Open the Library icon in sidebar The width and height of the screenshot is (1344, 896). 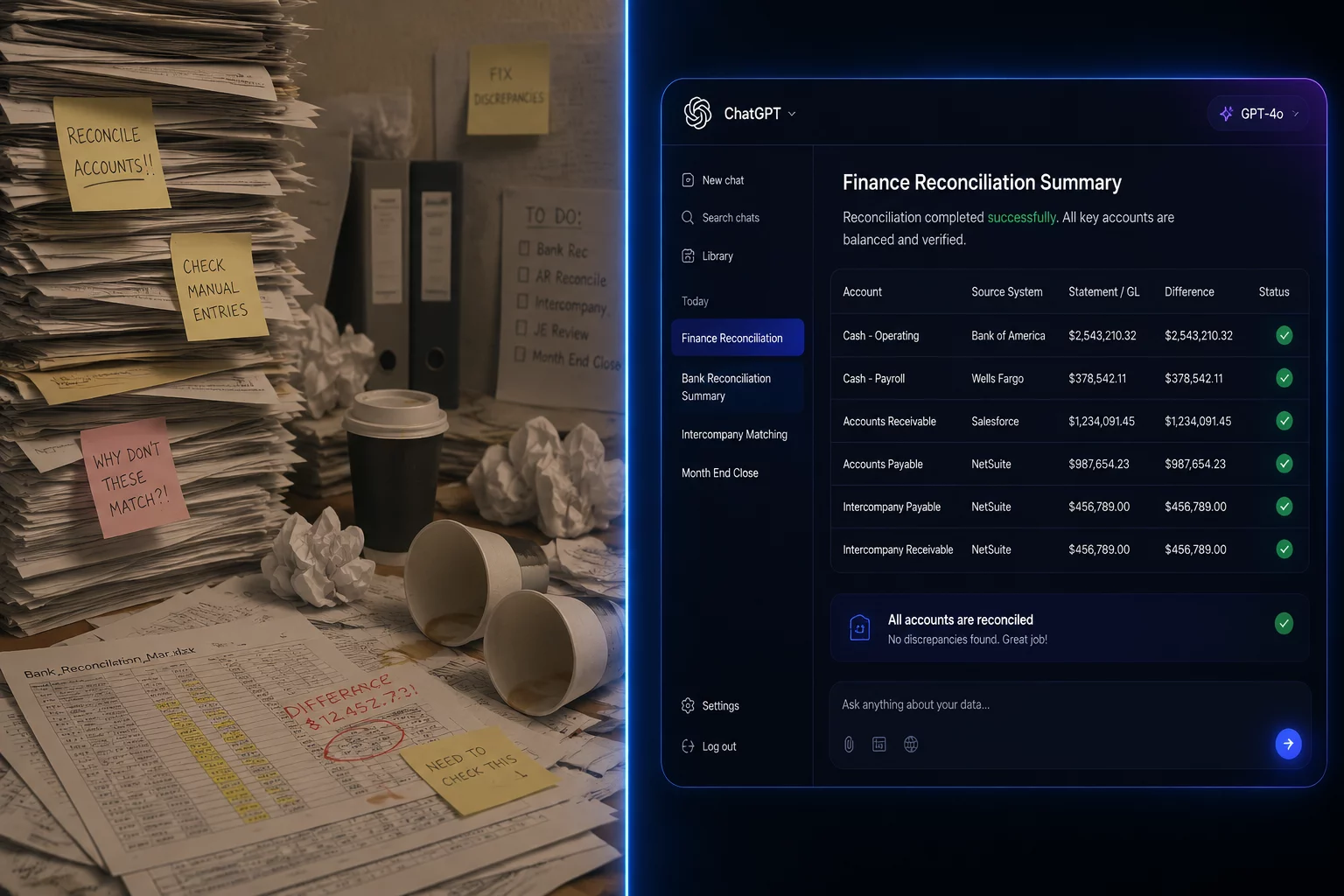[x=688, y=255]
